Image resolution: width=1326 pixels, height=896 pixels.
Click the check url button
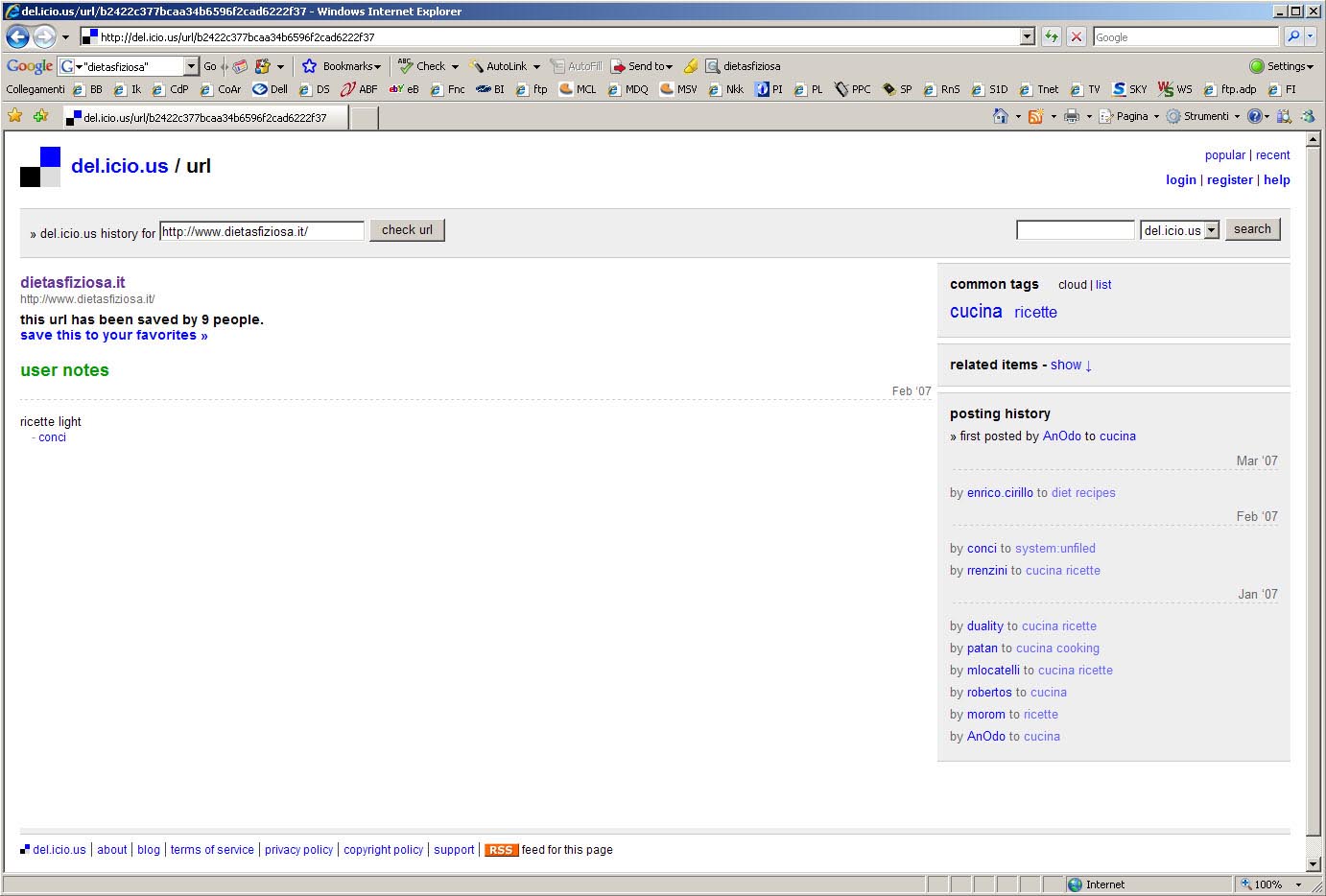click(x=407, y=230)
